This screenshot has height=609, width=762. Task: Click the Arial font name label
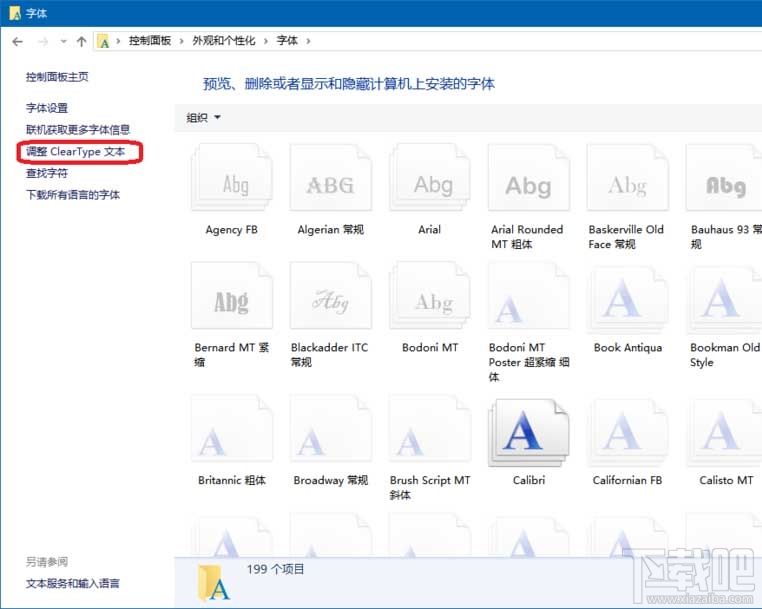(x=430, y=229)
